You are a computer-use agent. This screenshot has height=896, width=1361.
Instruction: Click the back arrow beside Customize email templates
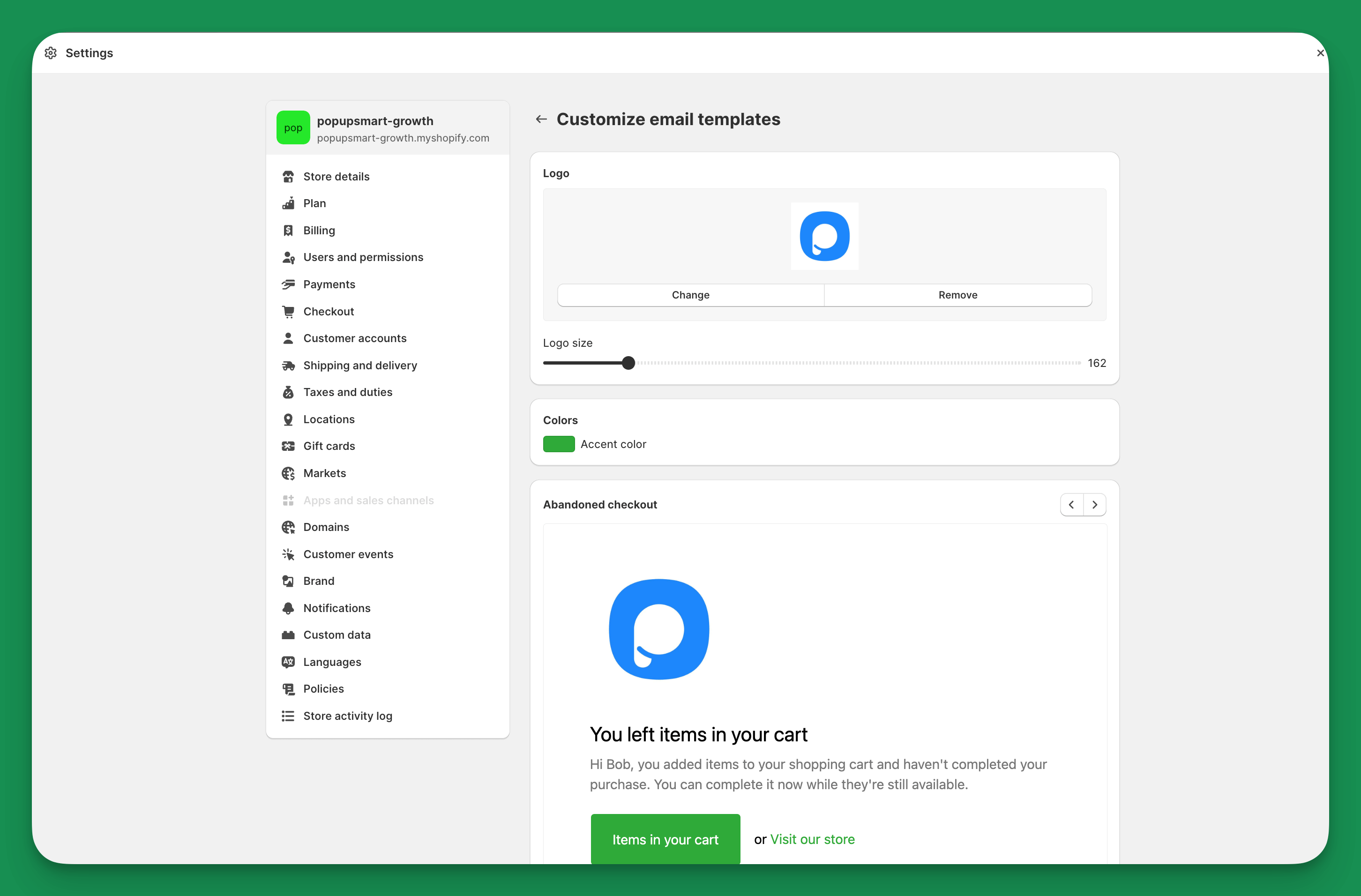pos(541,119)
